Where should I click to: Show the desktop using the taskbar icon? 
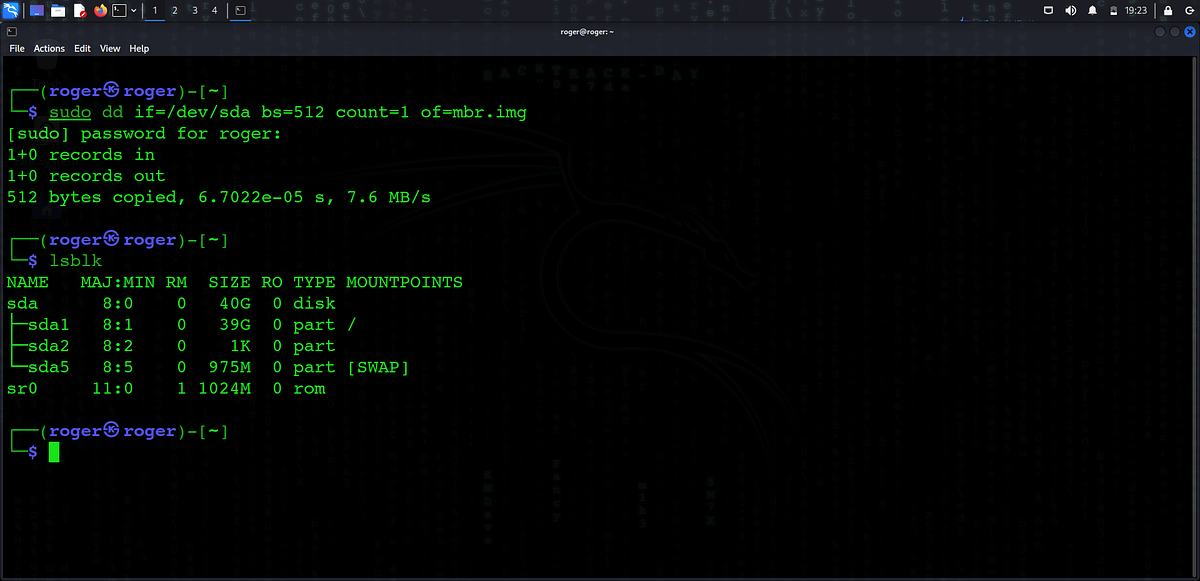tap(35, 10)
